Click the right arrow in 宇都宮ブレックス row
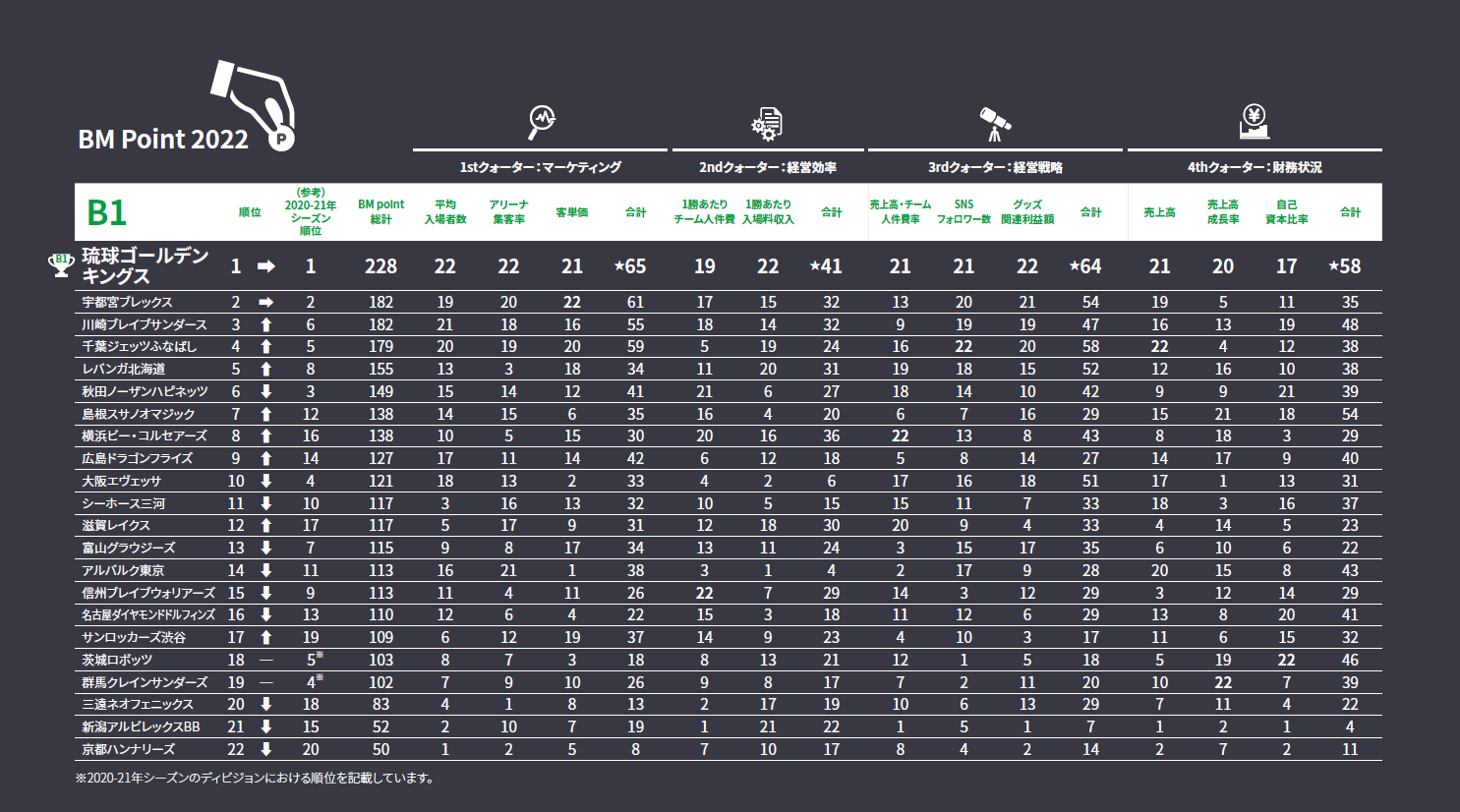The width and height of the screenshot is (1460, 812). point(265,302)
